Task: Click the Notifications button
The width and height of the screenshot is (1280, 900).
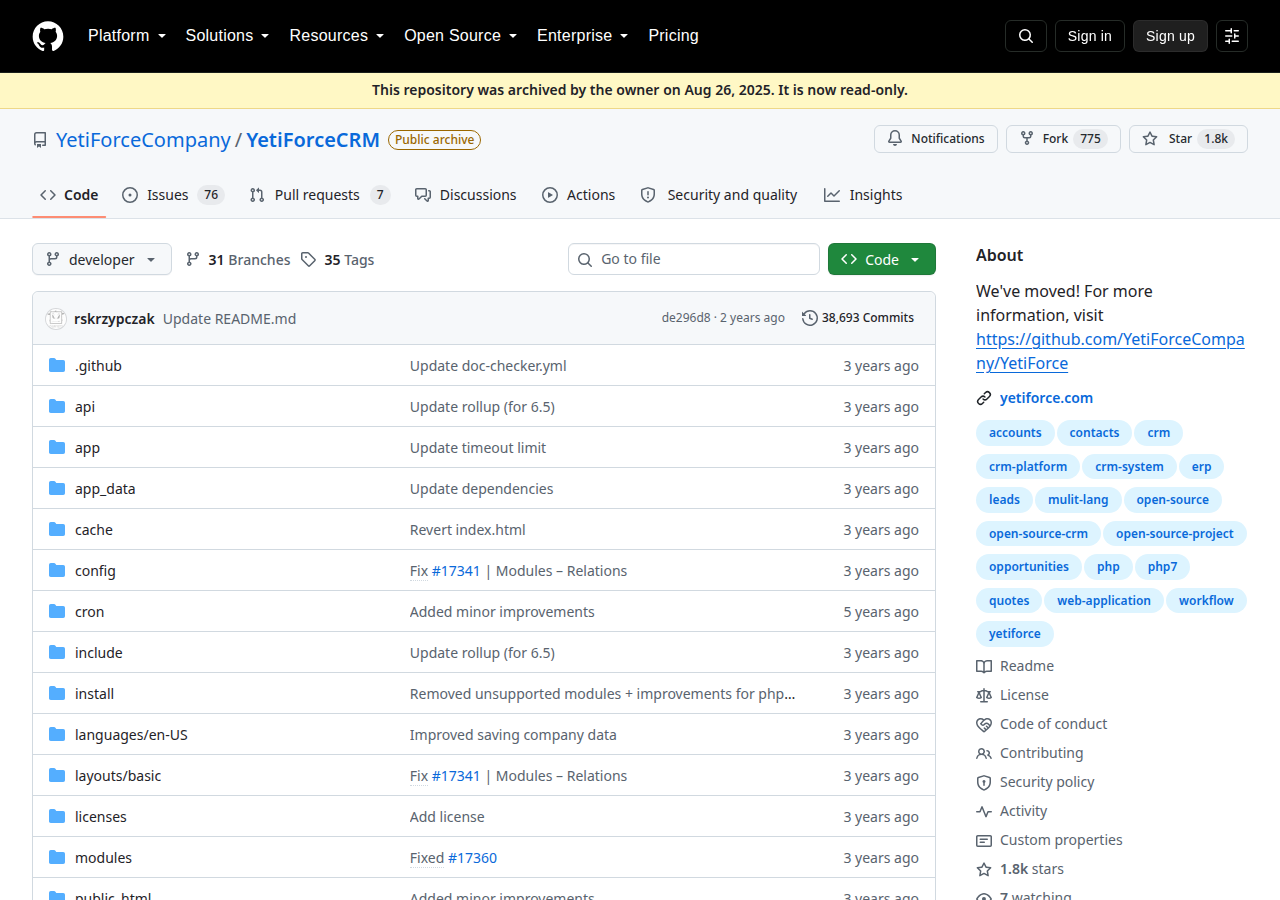Action: pyautogui.click(x=935, y=139)
